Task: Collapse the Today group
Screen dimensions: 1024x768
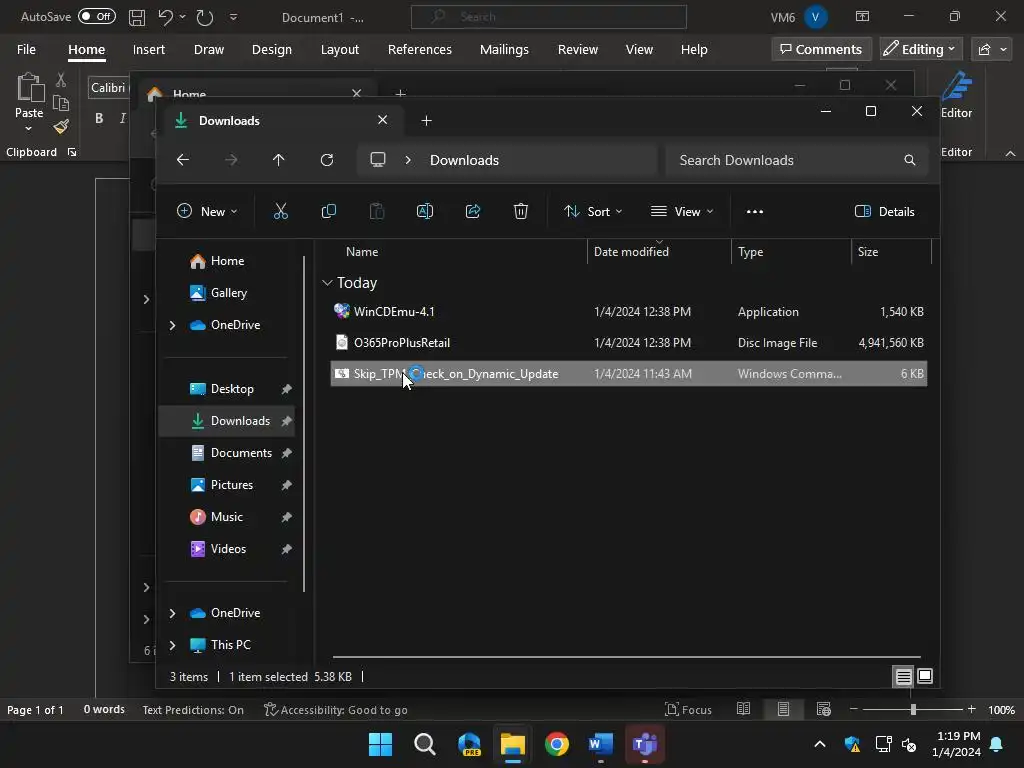Action: [327, 283]
